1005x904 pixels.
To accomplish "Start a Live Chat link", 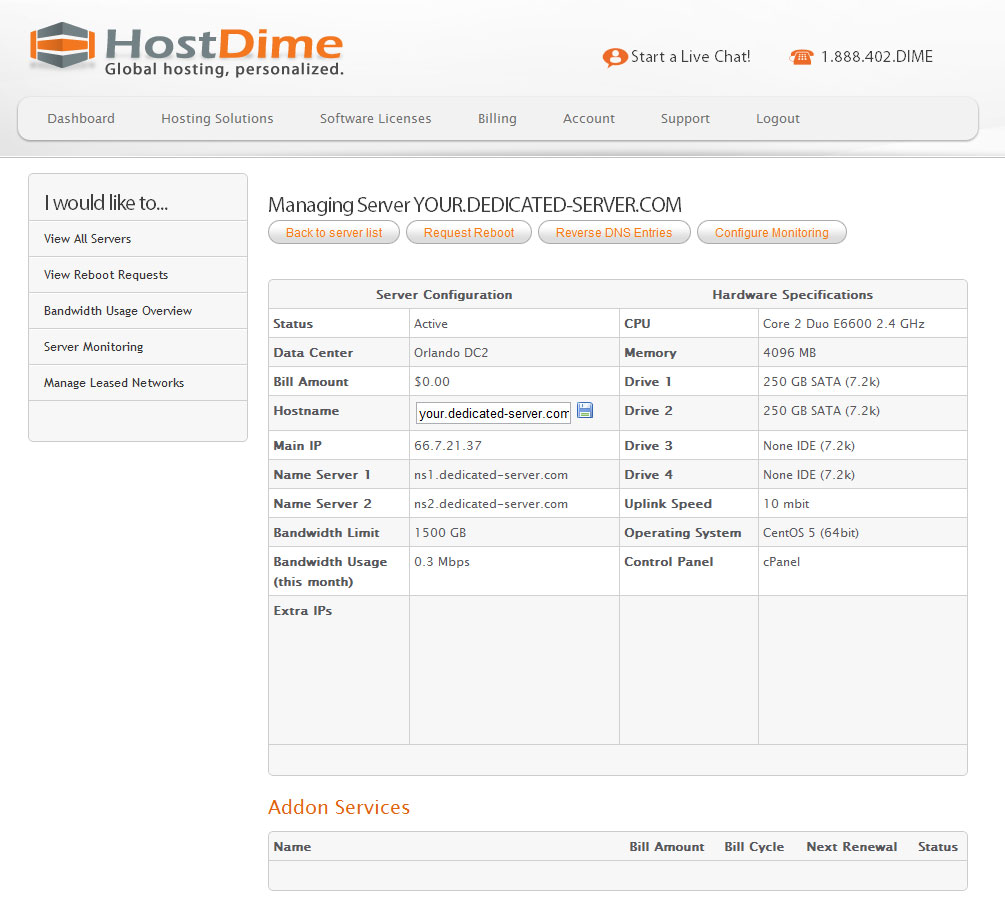I will point(690,57).
